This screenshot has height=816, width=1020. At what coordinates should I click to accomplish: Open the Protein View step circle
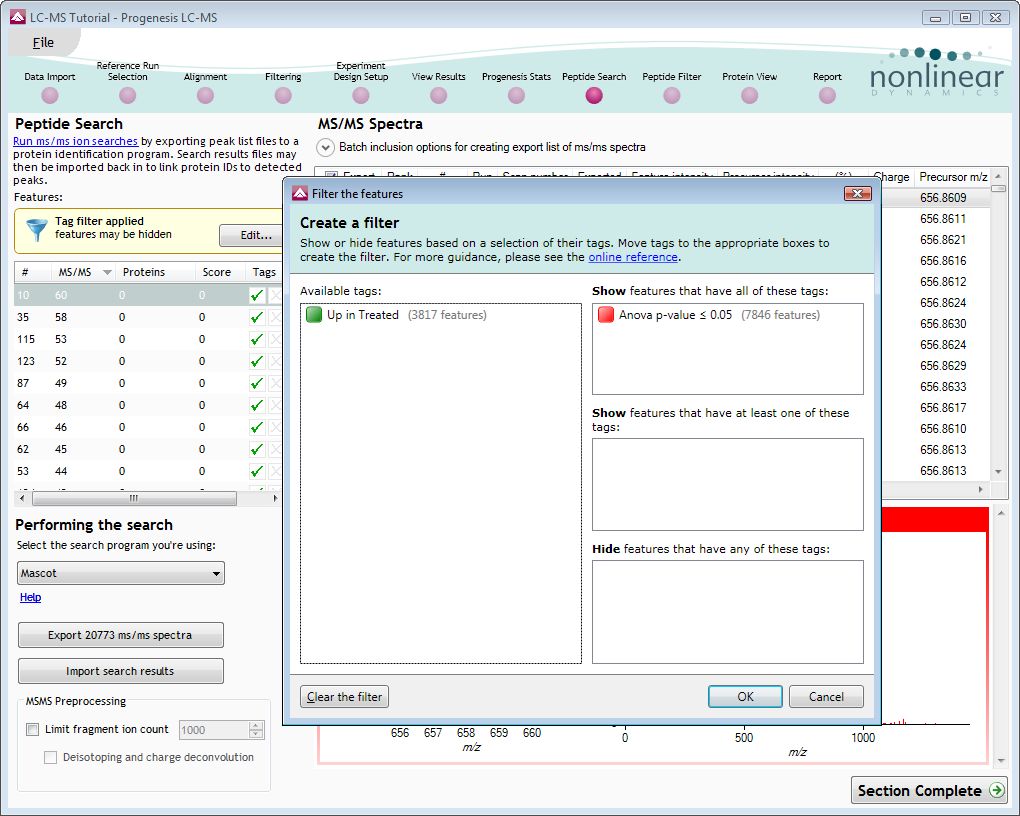[x=749, y=96]
